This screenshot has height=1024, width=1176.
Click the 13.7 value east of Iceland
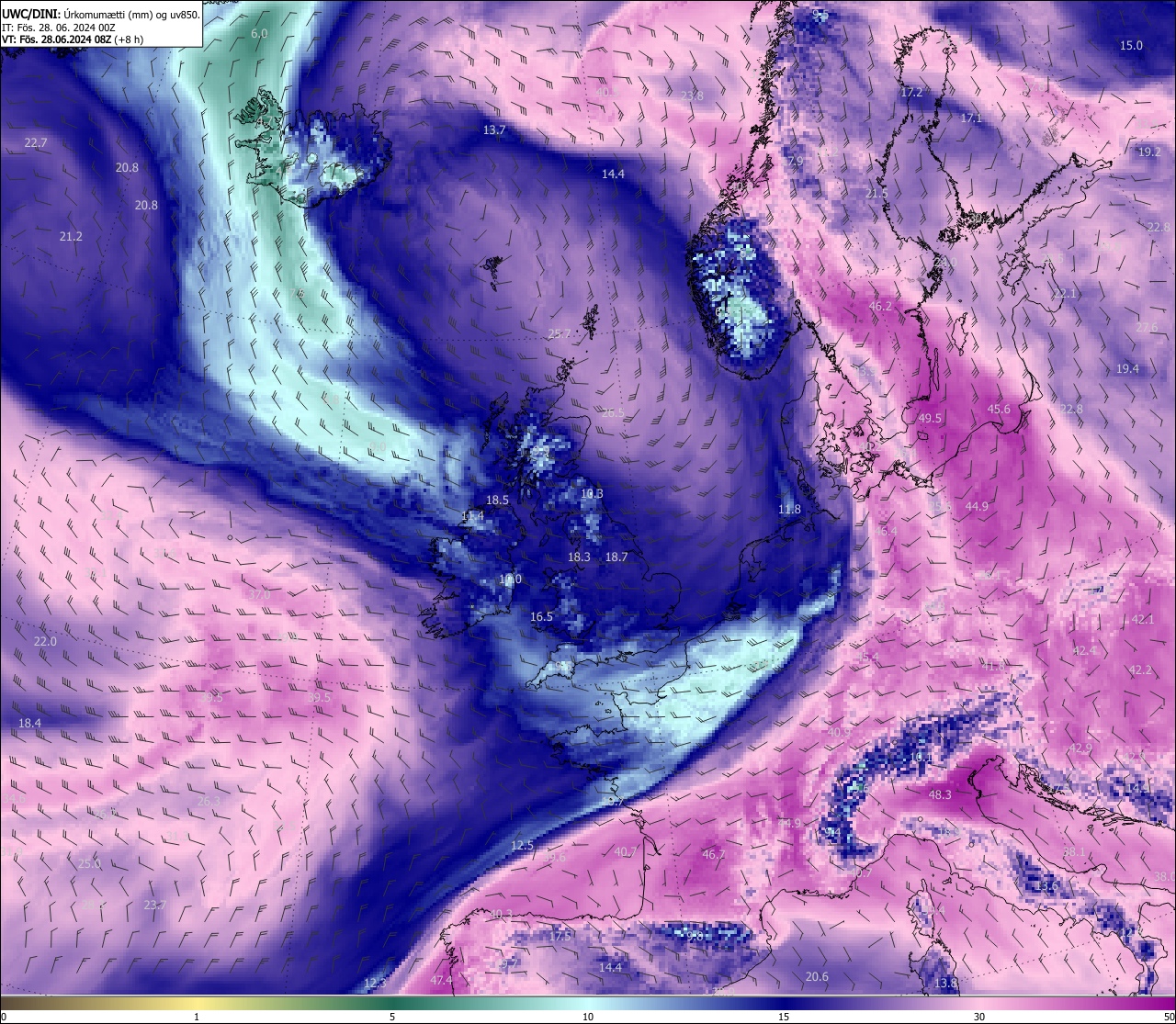494,130
